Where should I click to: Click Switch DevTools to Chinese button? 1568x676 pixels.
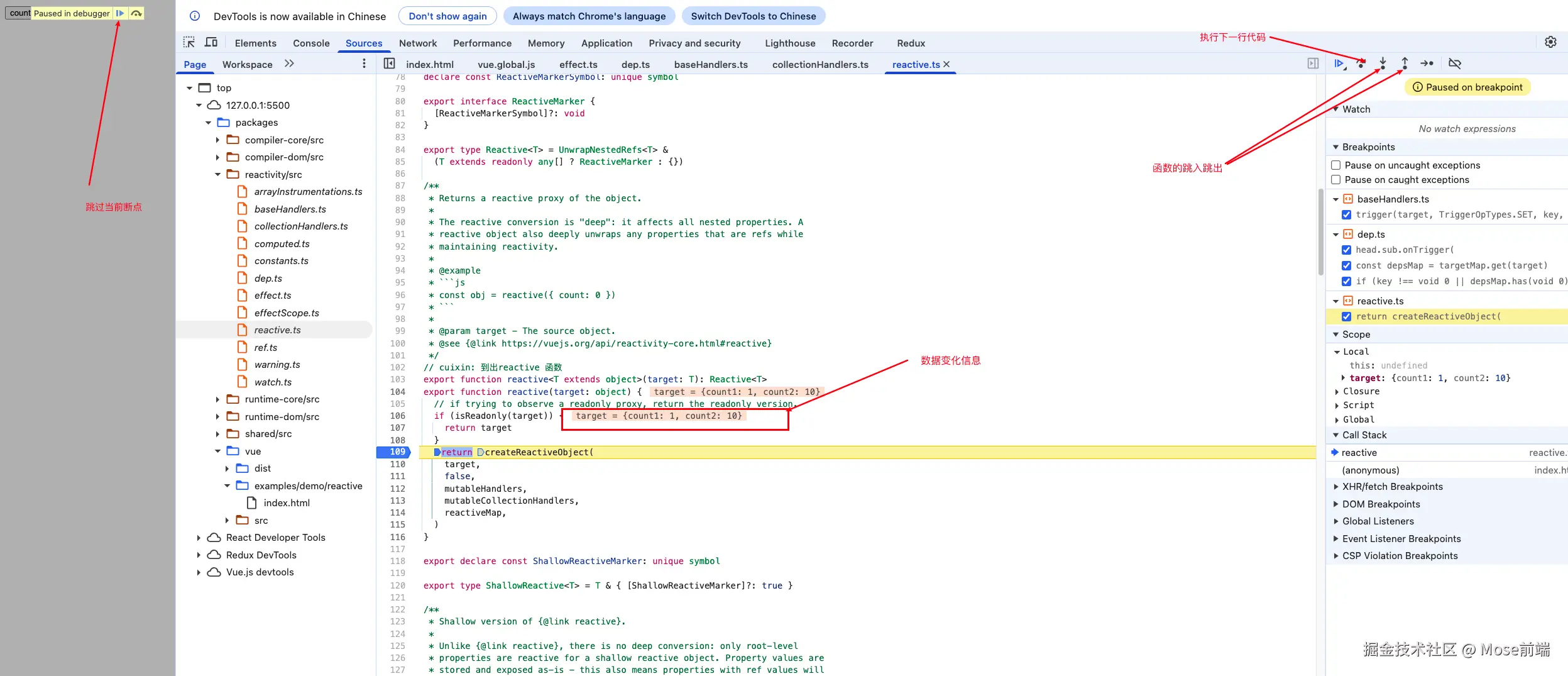[x=754, y=16]
